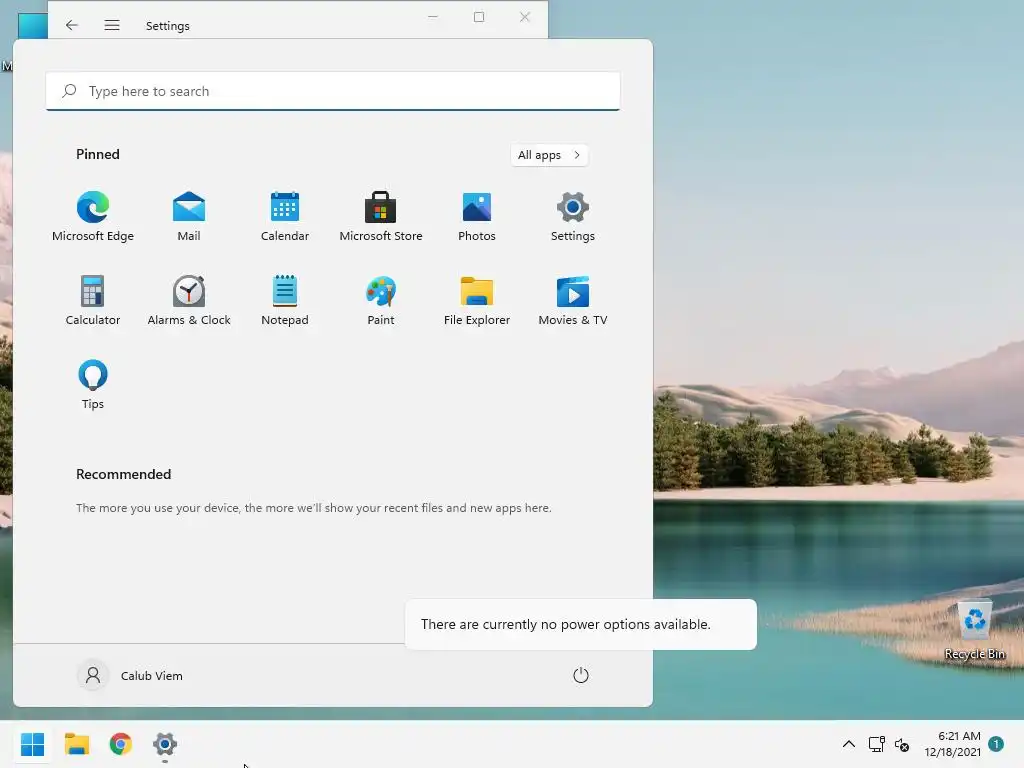Open File Explorer from the taskbar

77,744
